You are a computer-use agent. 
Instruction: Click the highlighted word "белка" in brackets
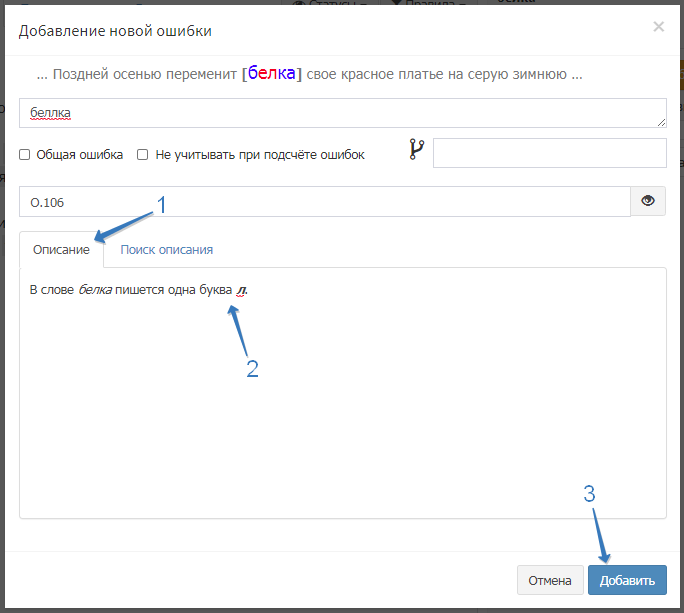point(270,74)
